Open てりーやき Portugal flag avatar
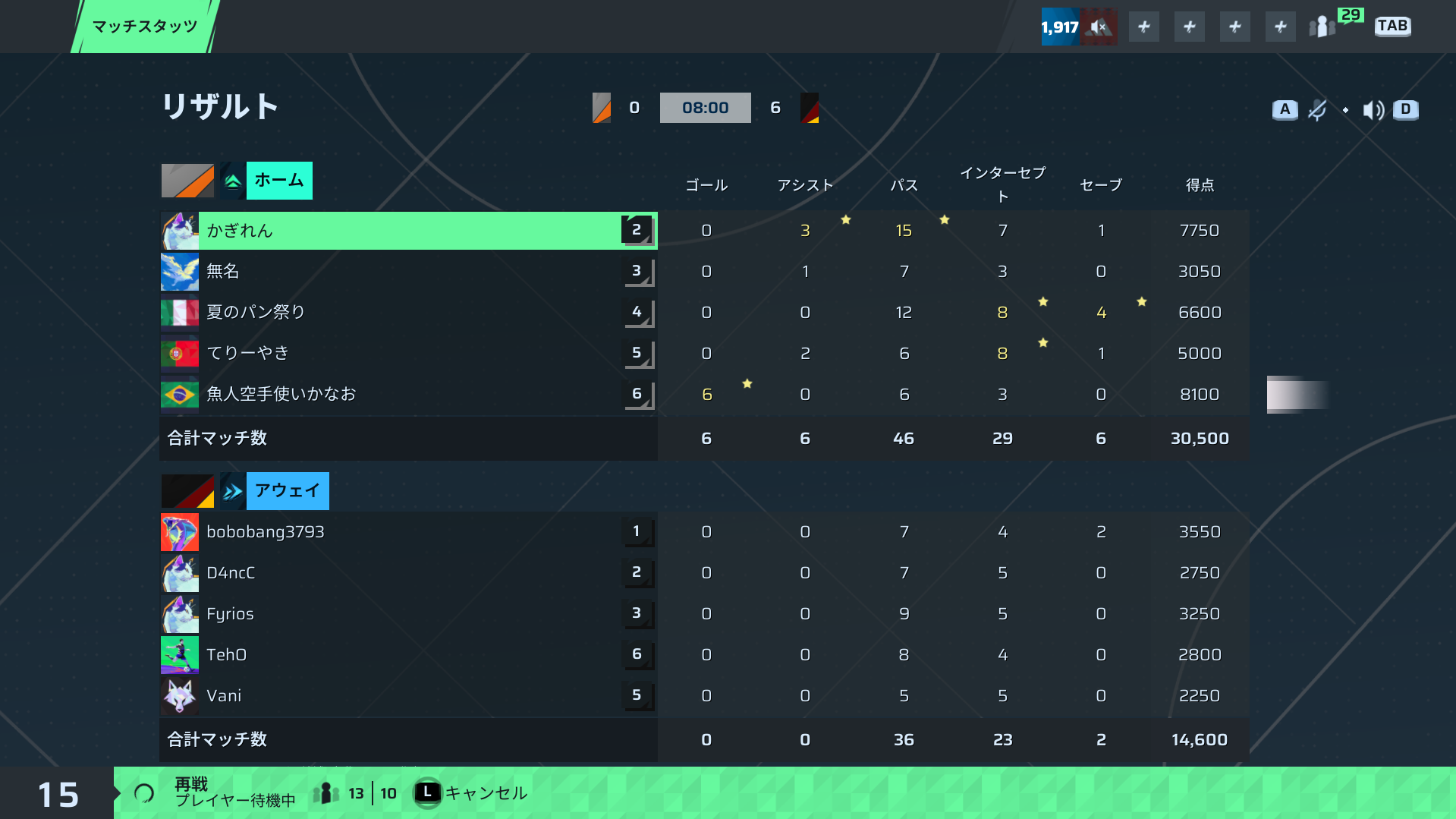Screen dimensions: 1456x819 180,354
